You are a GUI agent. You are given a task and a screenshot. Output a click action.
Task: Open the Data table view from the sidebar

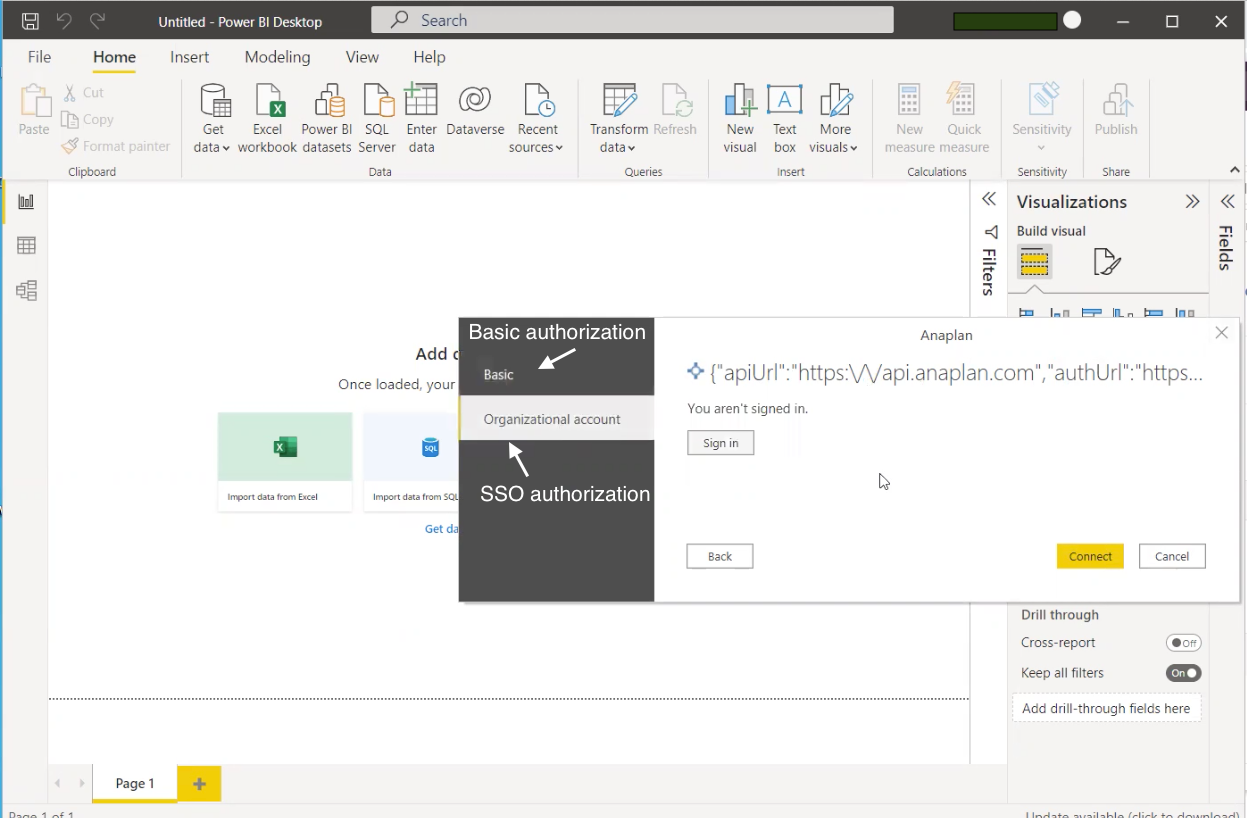tap(26, 245)
